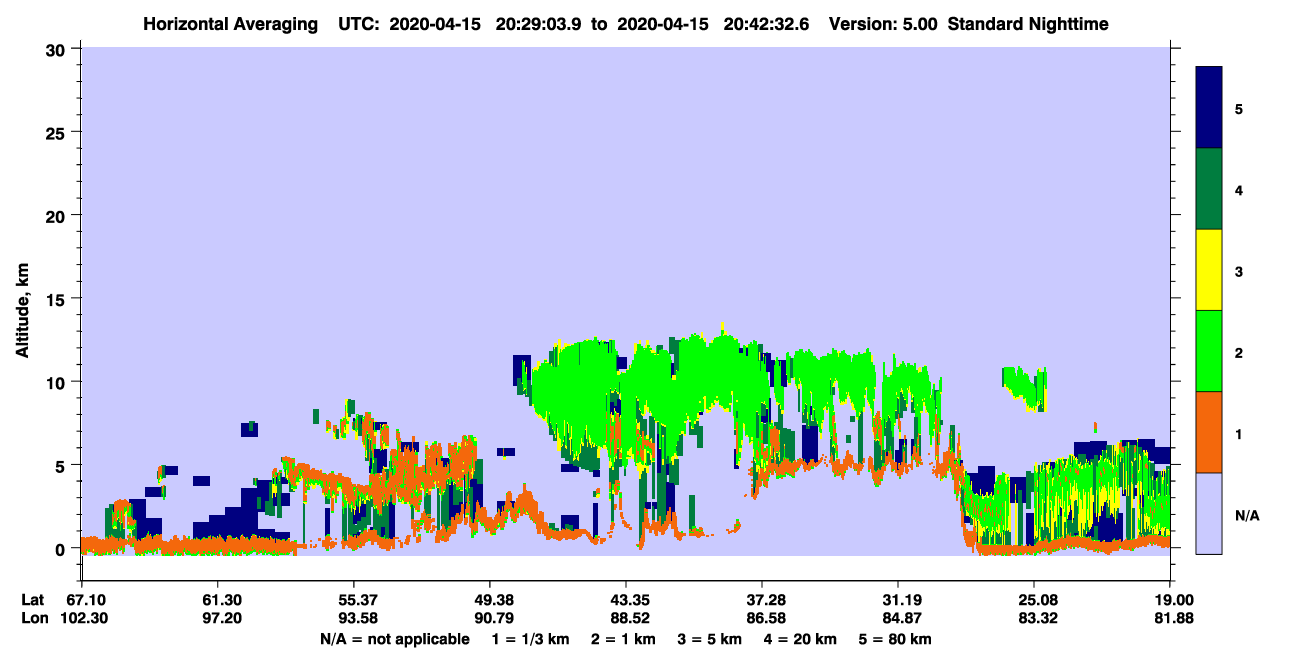
Task: Click the bright green level 2 colorbar segment
Action: (x=1209, y=351)
